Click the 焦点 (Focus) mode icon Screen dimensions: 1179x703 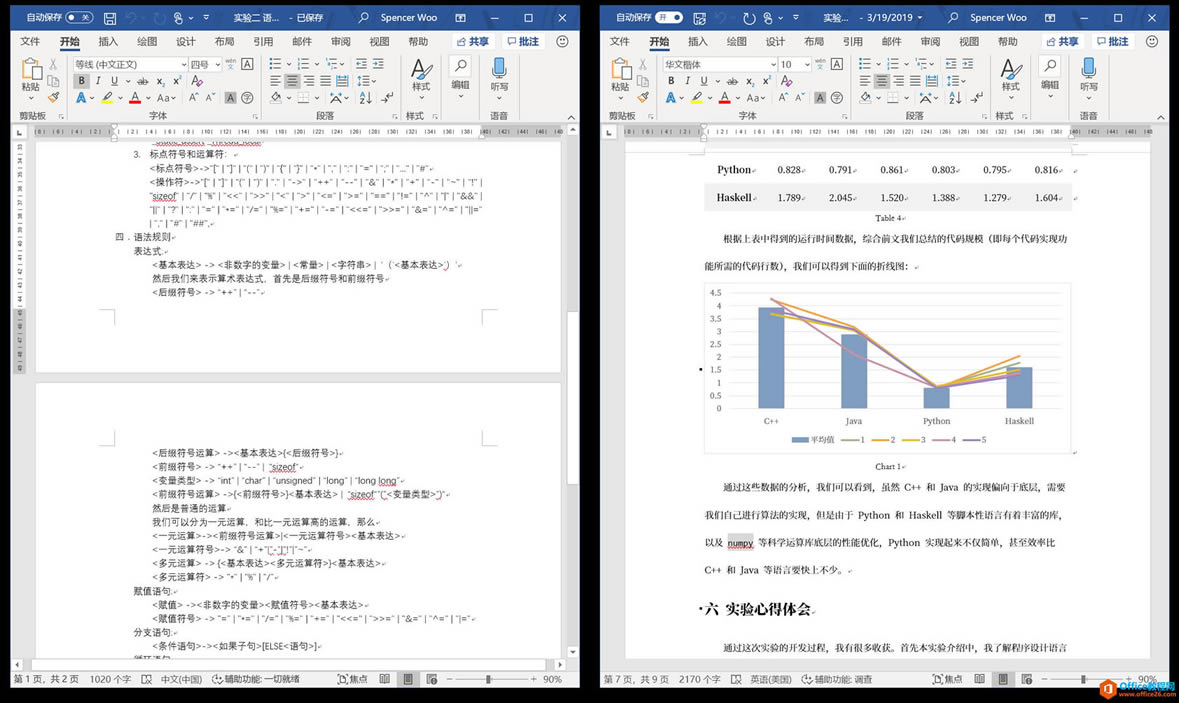[352, 679]
